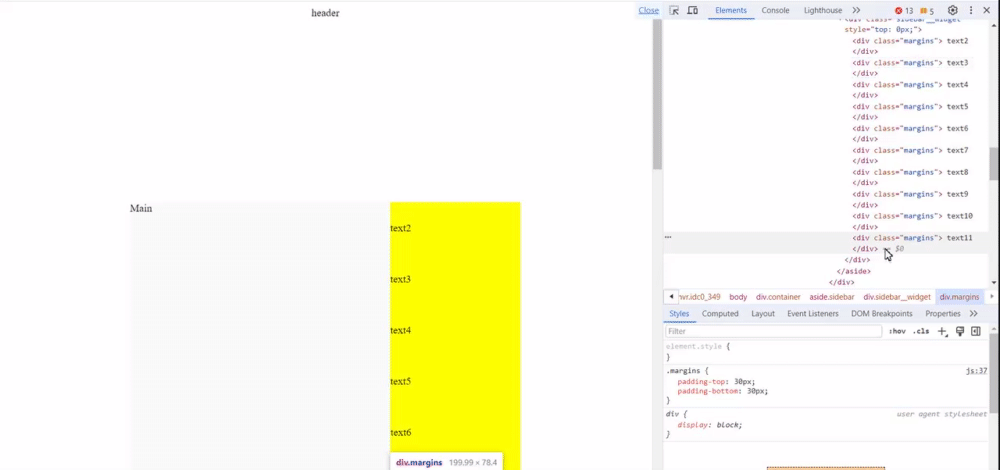Click the inspect element picker icon
This screenshot has width=1000, height=470.
673,10
